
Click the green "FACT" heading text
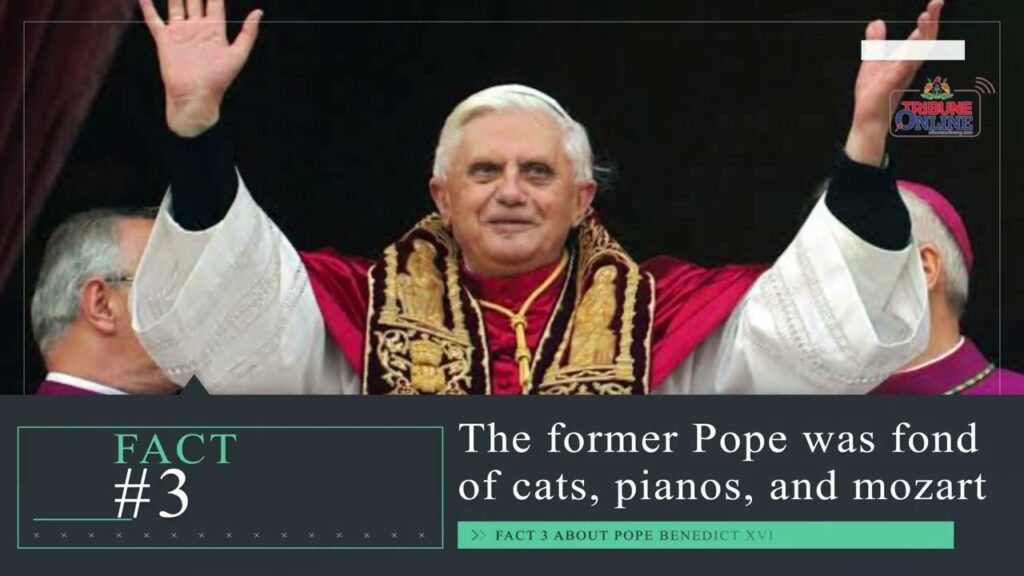point(175,449)
